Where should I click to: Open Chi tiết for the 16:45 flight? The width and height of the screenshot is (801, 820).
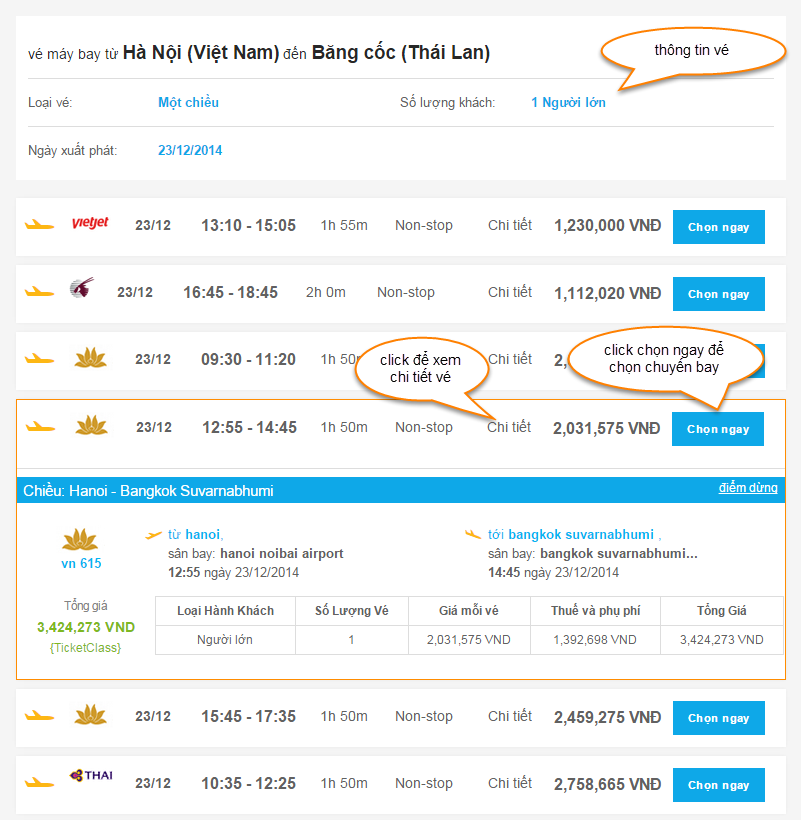[510, 292]
